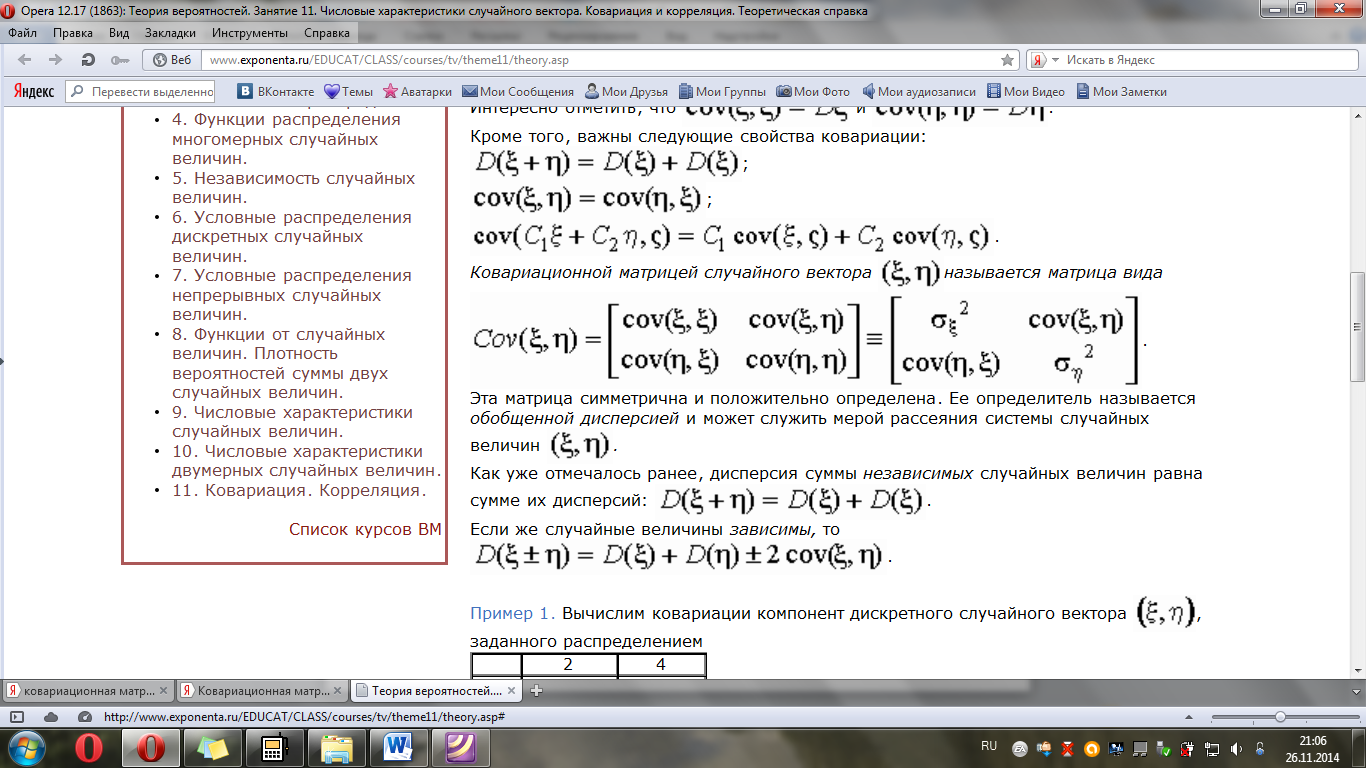1366x768 pixels.
Task: Open link 10. Числовые характеристики двумерных
Action: 307,461
